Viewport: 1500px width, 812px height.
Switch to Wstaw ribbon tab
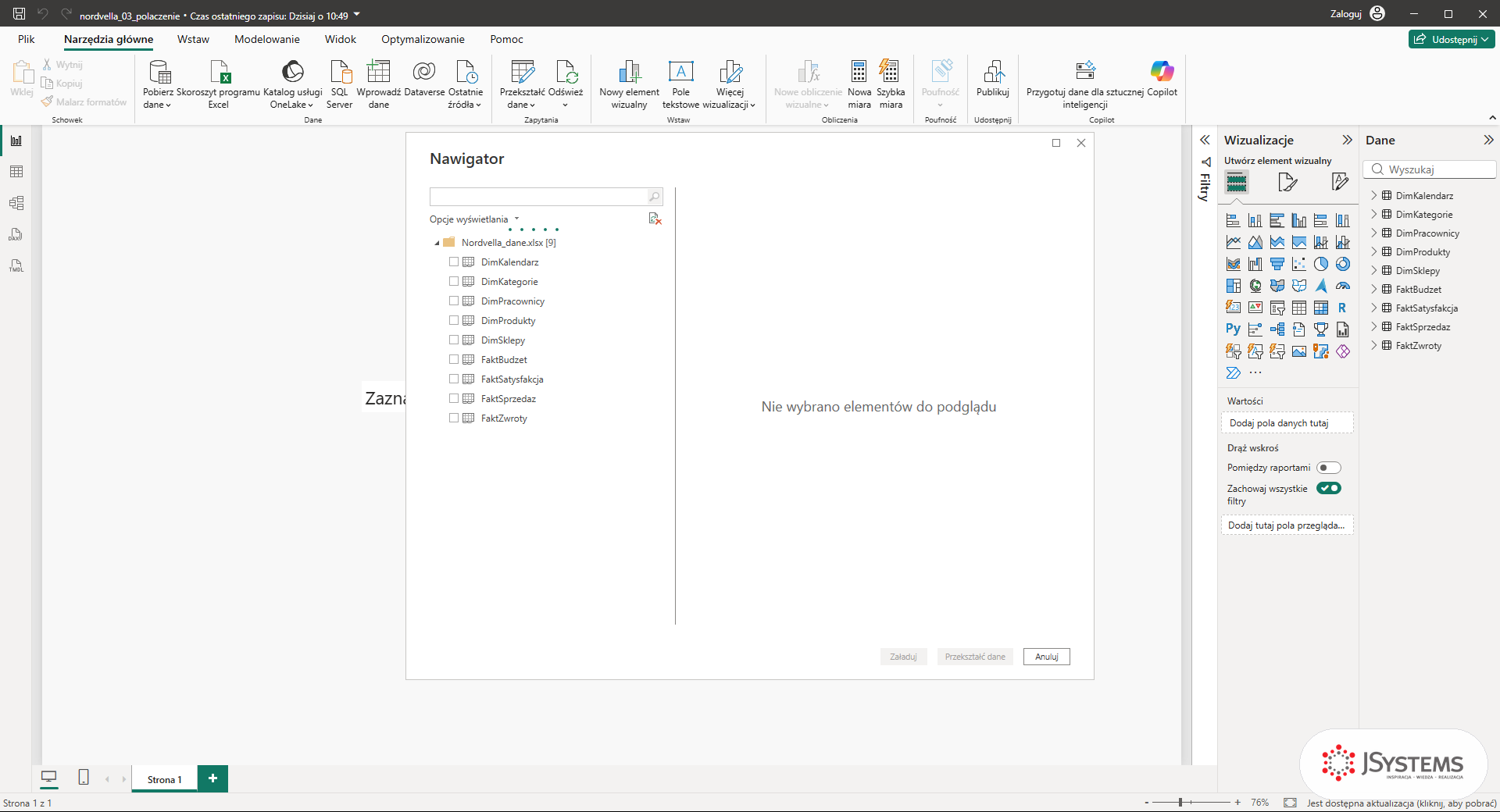pyautogui.click(x=193, y=39)
